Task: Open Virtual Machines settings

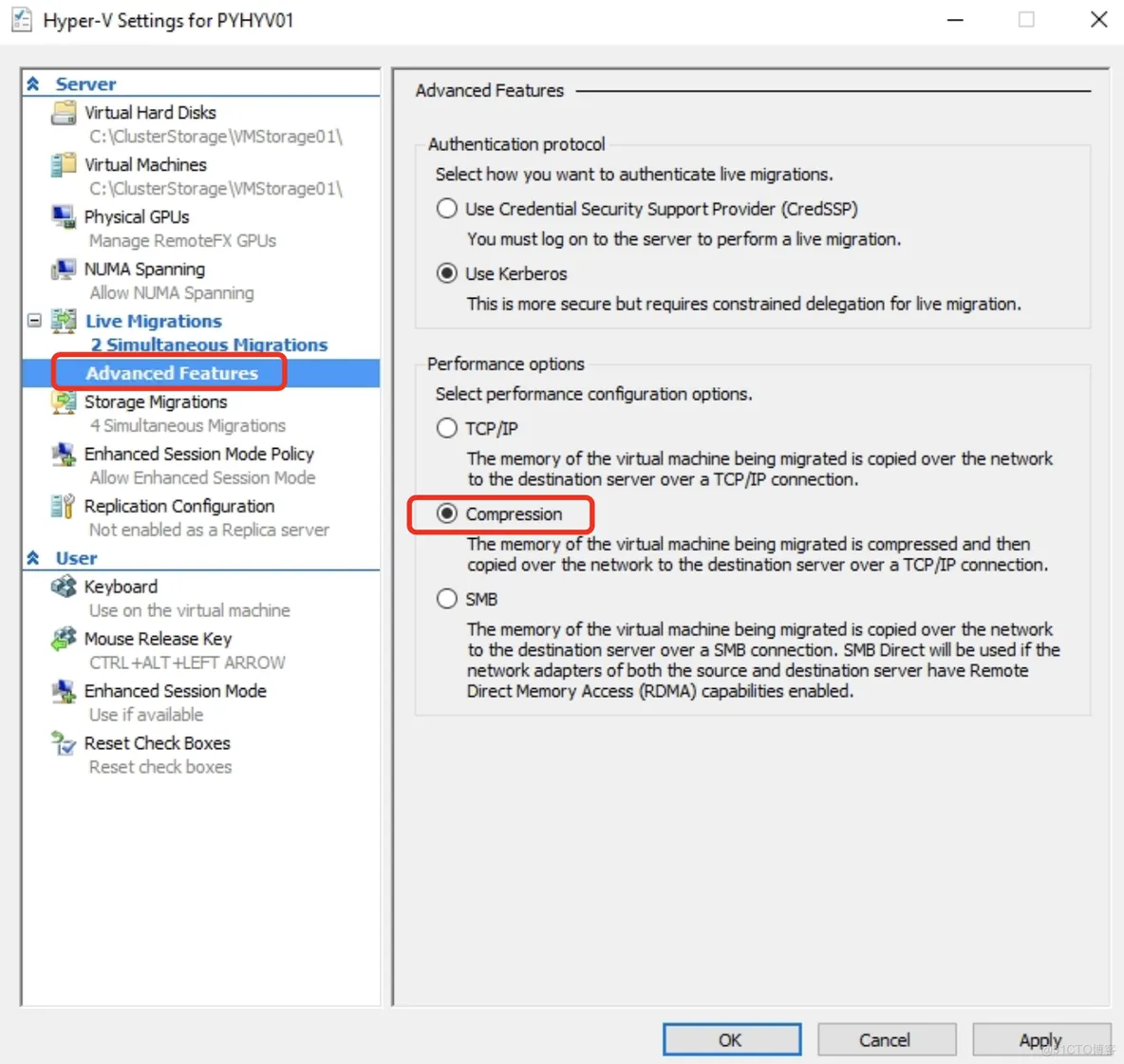Action: pos(145,165)
